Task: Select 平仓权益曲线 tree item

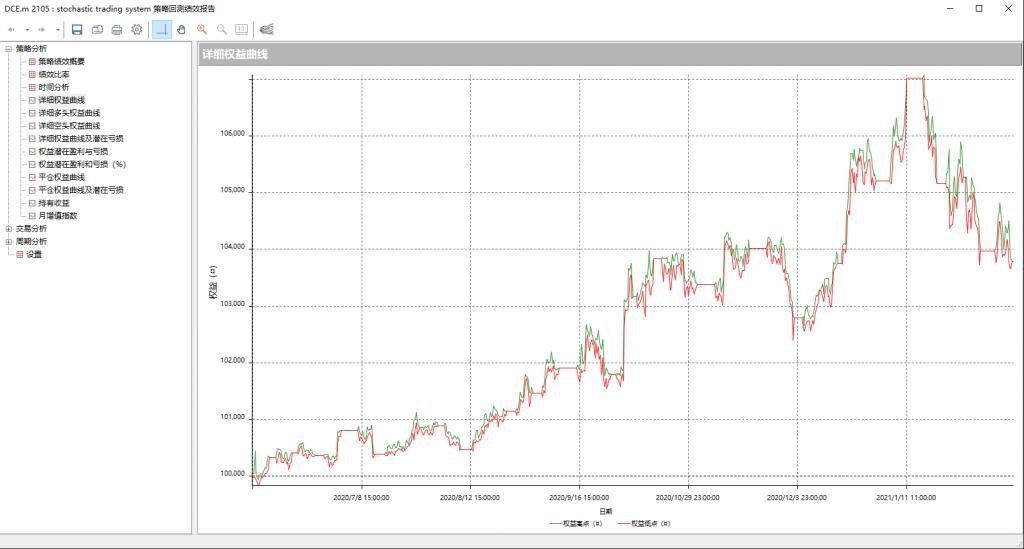Action: (61, 177)
